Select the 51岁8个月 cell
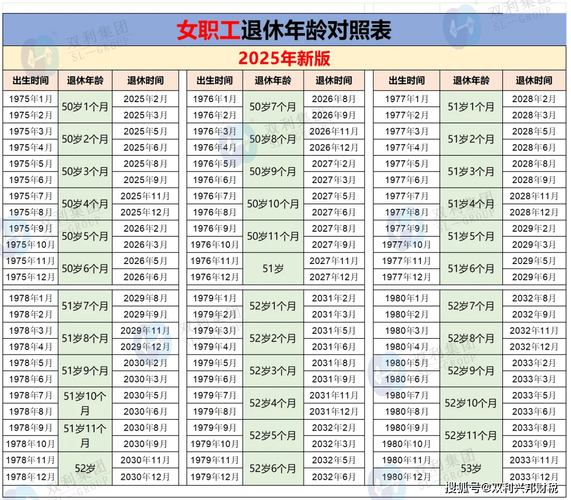The image size is (571, 500). [x=85, y=338]
